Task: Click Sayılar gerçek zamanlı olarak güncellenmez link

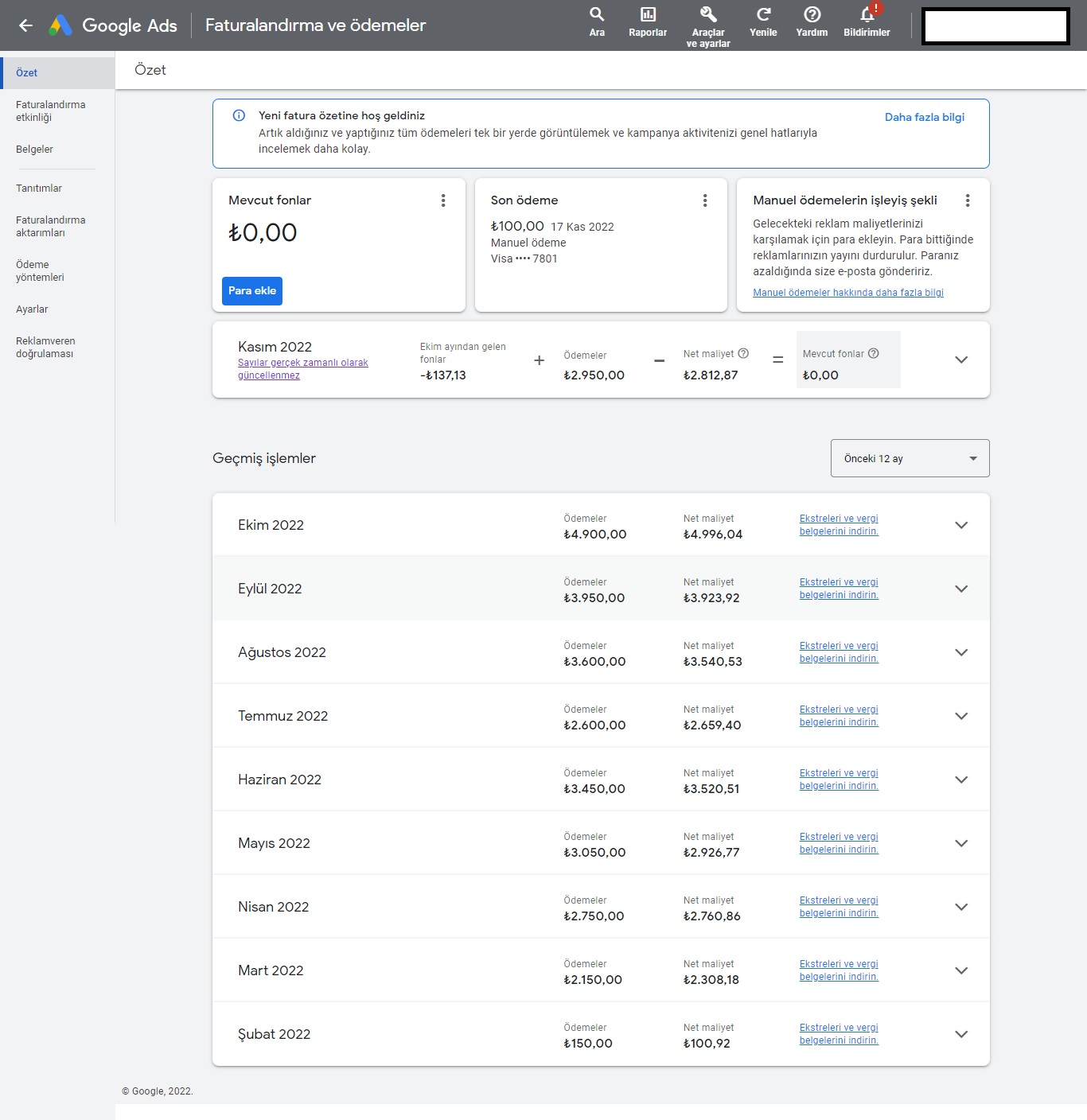Action: (x=303, y=369)
